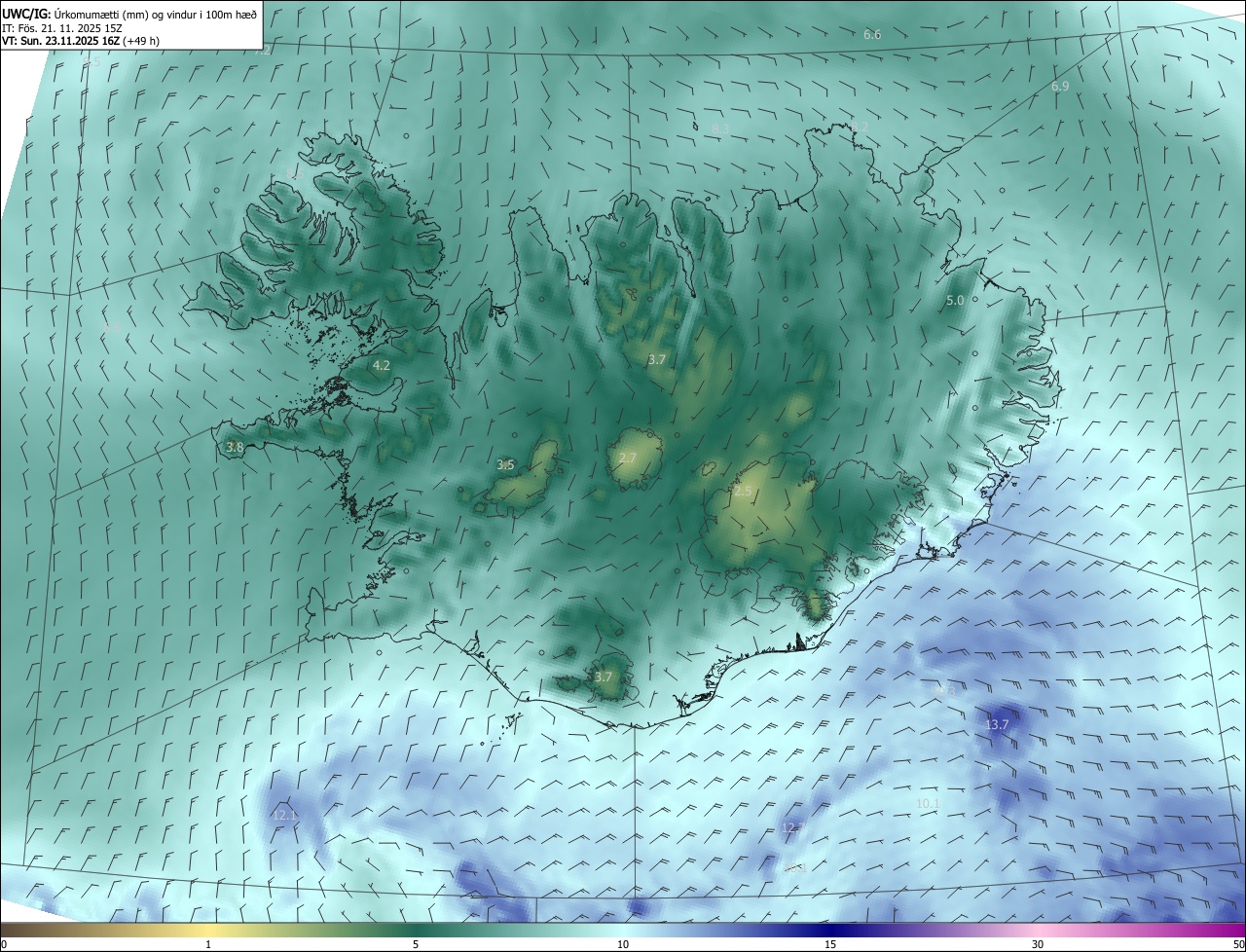This screenshot has height=952, width=1246.
Task: Click the 2.7 value on Hofsjökull glacier
Action: (x=628, y=458)
